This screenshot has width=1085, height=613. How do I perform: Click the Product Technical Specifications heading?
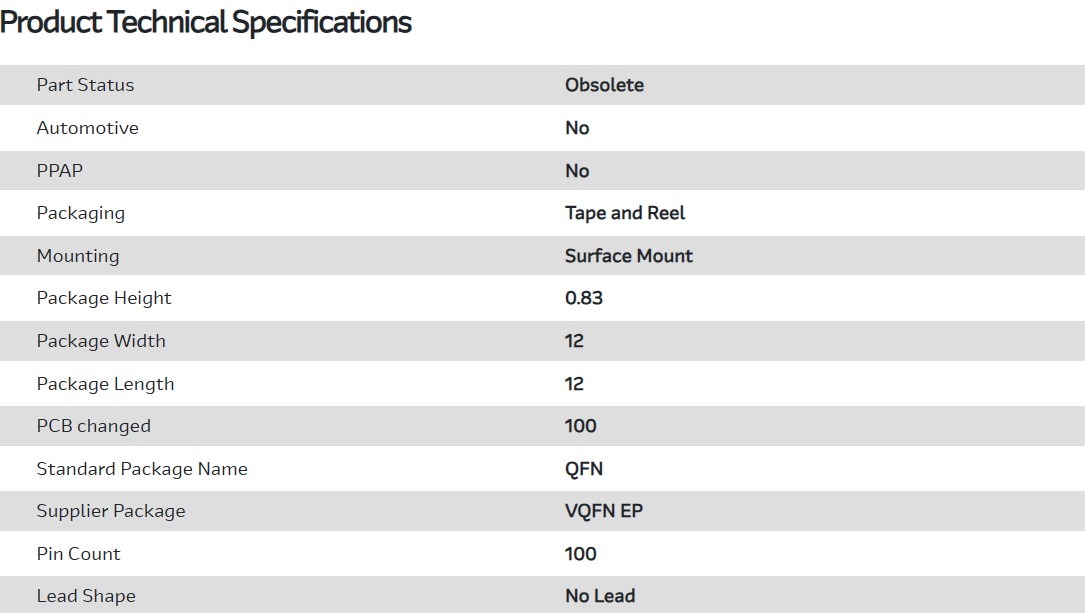click(x=206, y=22)
